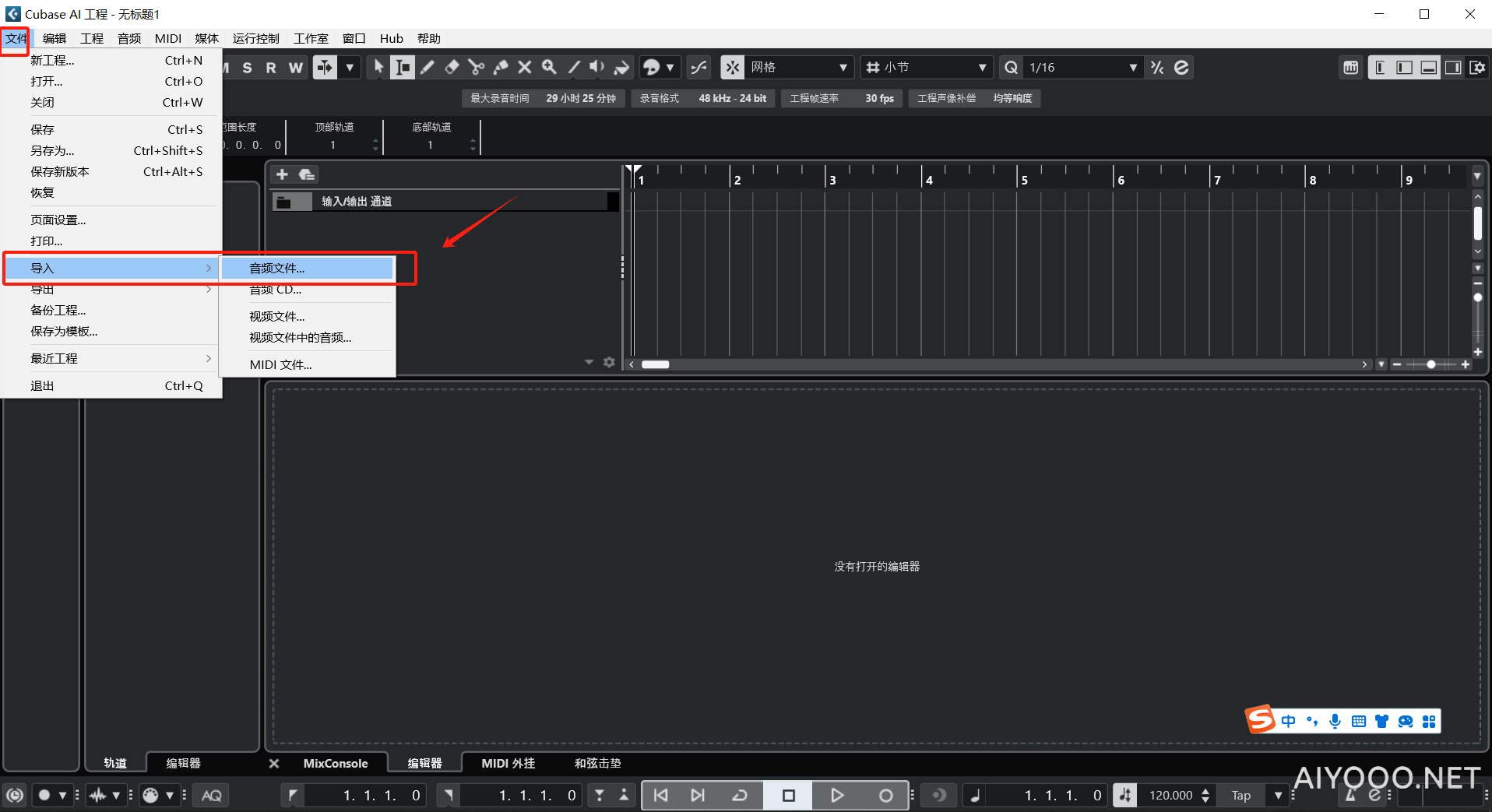Open the color selector dropdown arrow
This screenshot has height=812, width=1492.
tap(670, 68)
